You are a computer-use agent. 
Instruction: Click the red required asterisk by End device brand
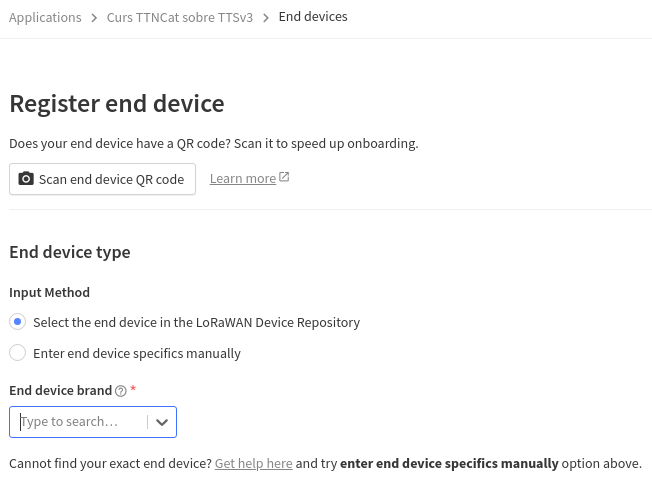[133, 390]
